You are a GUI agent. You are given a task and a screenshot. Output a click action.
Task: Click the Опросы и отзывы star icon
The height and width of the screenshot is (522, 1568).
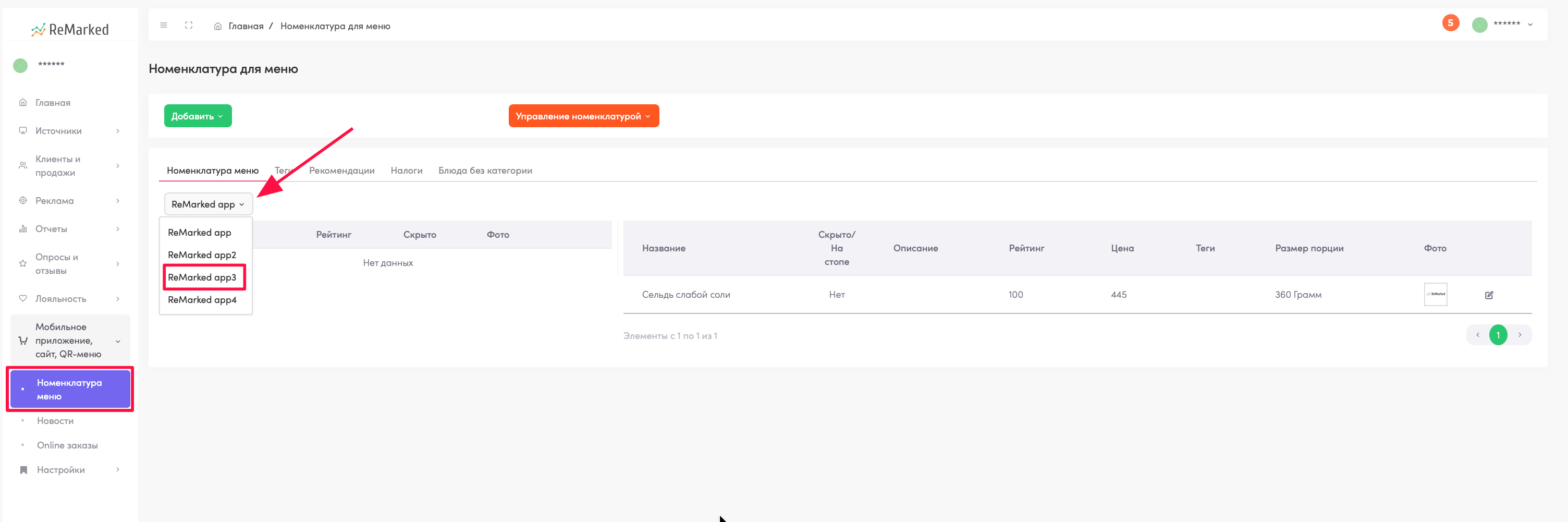23,264
